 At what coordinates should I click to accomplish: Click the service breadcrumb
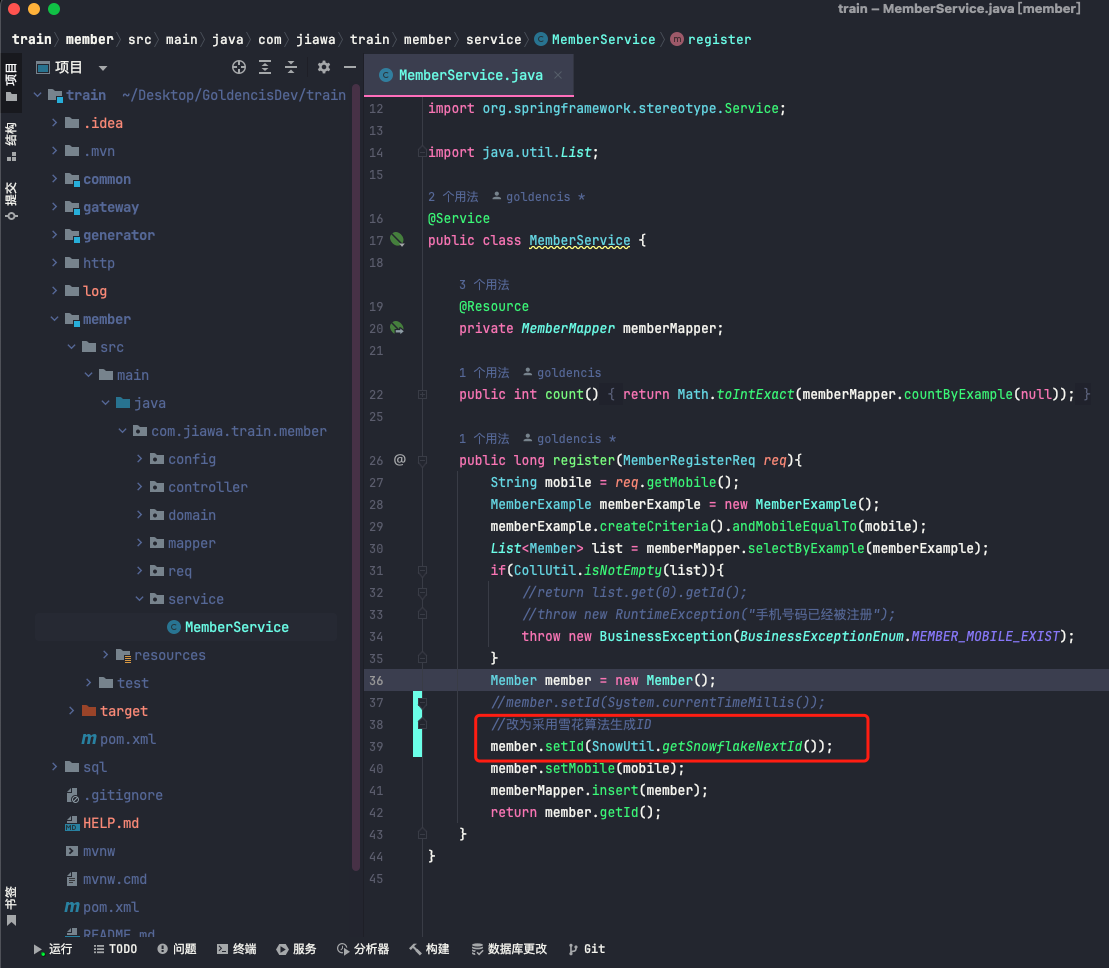pyautogui.click(x=494, y=40)
